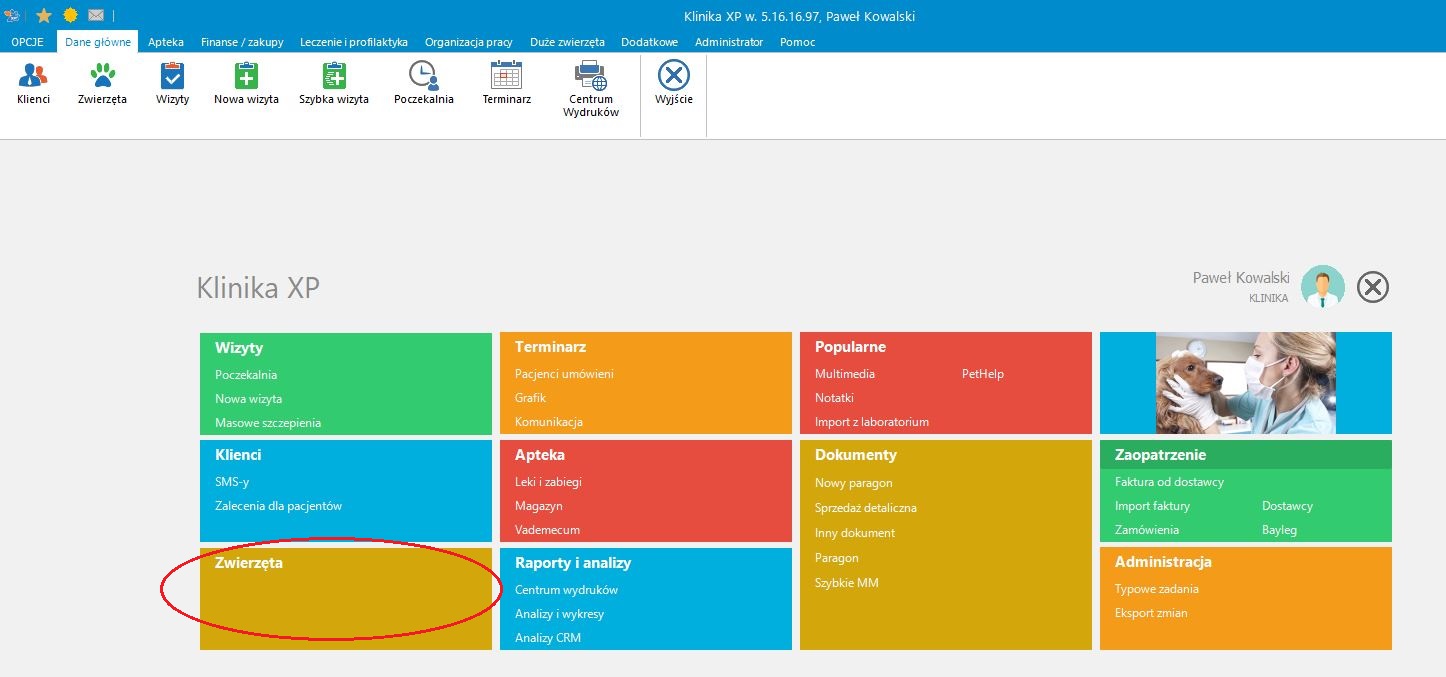Open the Bayleg link

click(x=1279, y=530)
